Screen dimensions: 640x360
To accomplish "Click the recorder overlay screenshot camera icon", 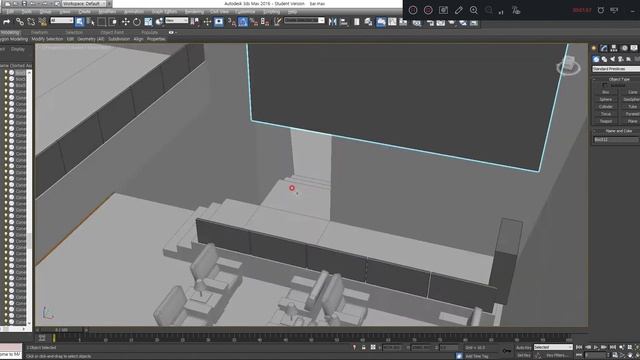I will pyautogui.click(x=443, y=10).
